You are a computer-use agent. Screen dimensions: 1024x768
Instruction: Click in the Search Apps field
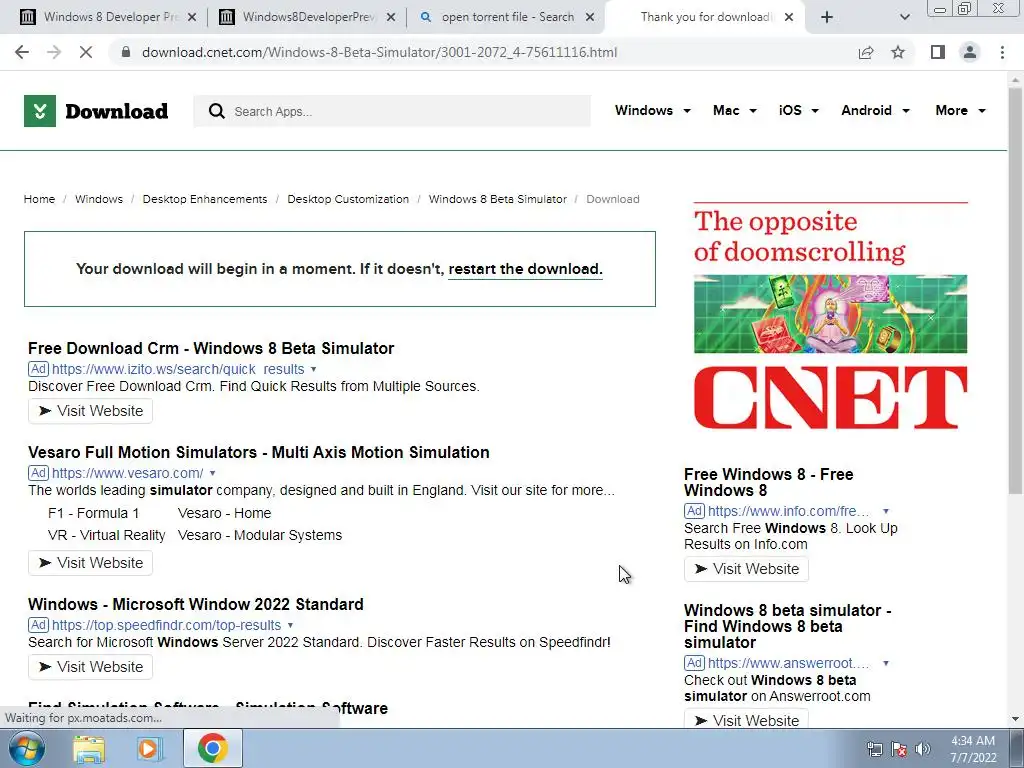pyautogui.click(x=392, y=111)
